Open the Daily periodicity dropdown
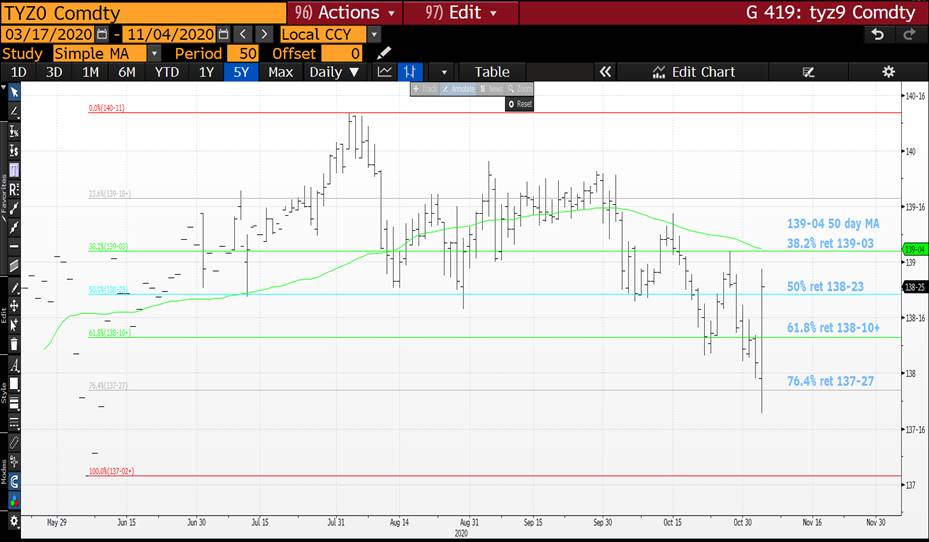929x542 pixels. point(335,72)
